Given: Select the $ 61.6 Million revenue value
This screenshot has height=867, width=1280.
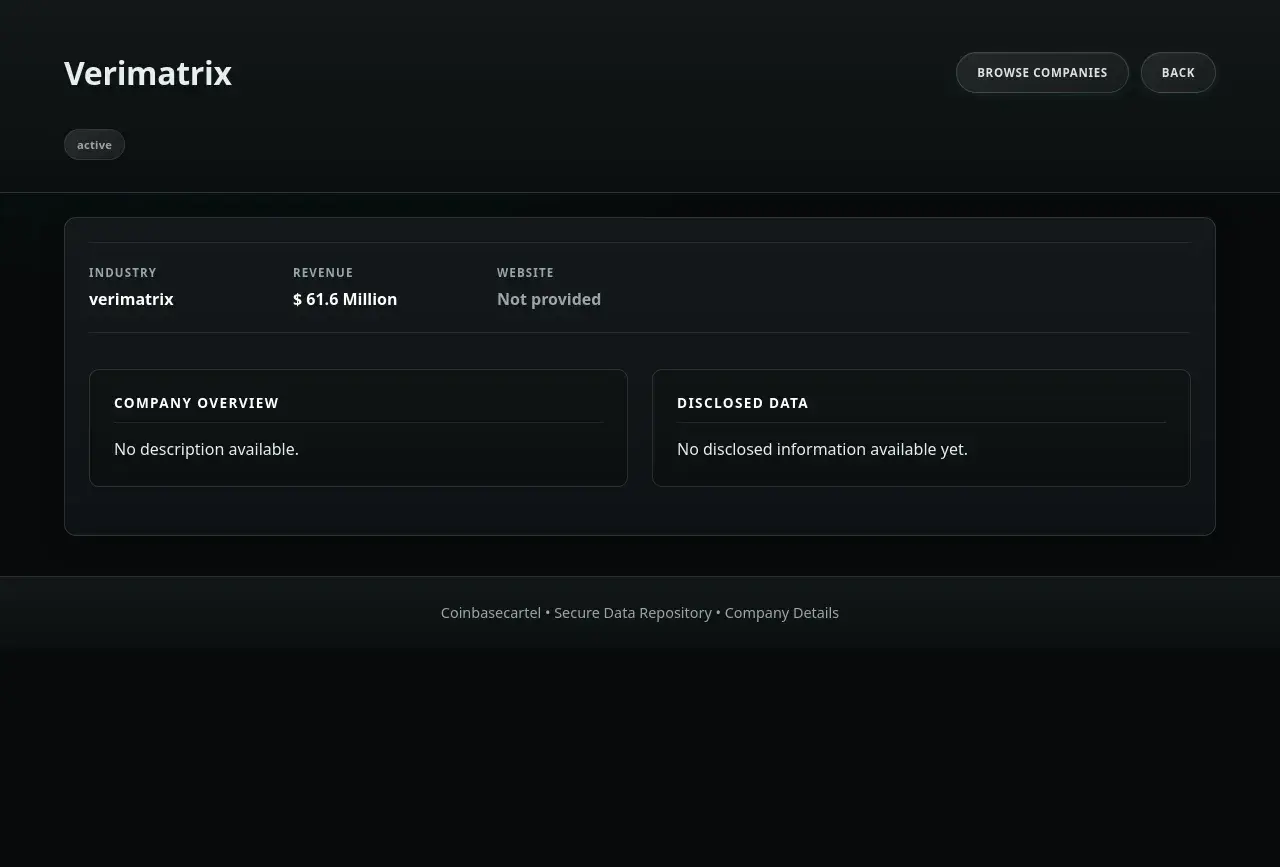Looking at the screenshot, I should (x=345, y=299).
